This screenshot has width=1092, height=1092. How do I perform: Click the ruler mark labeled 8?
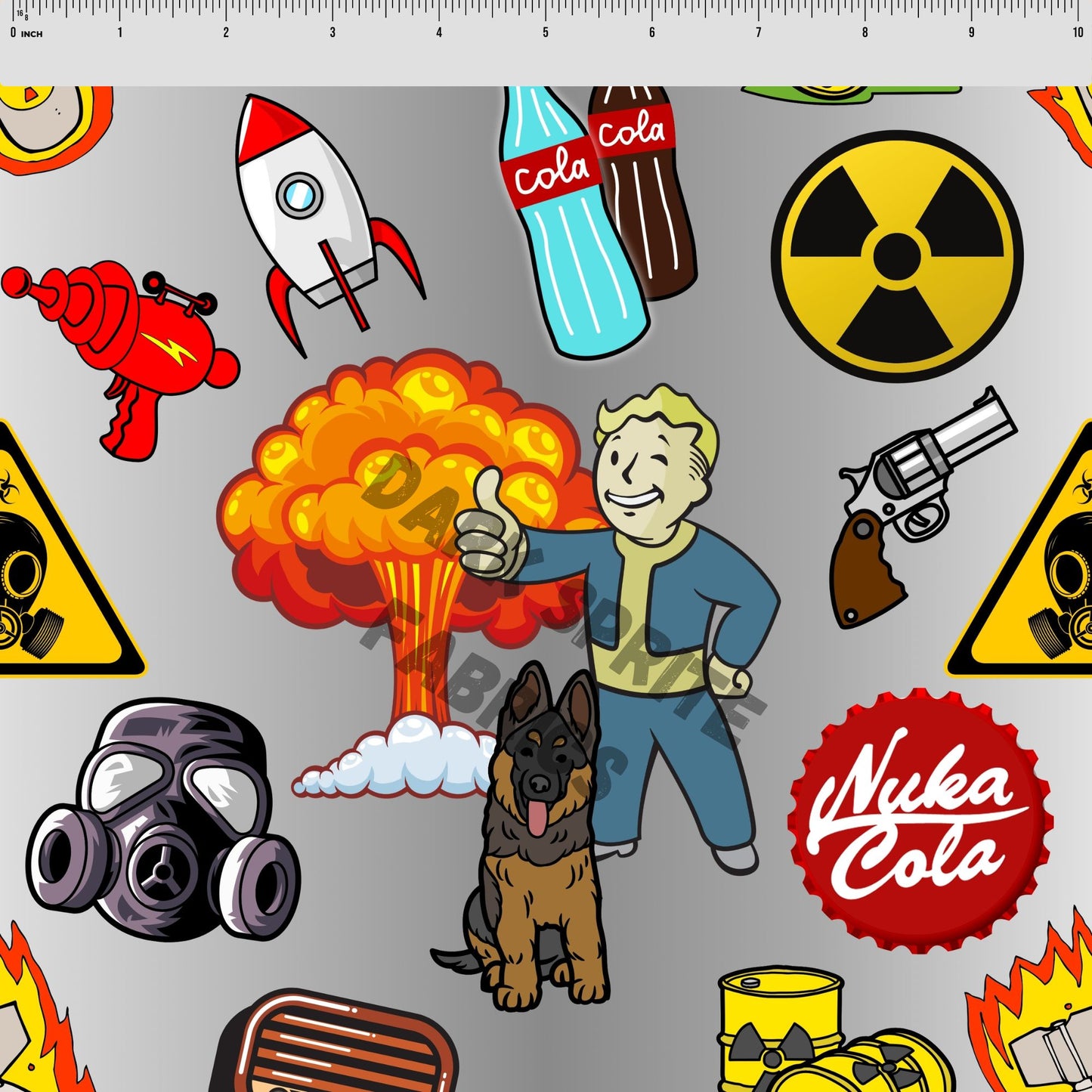(865, 32)
